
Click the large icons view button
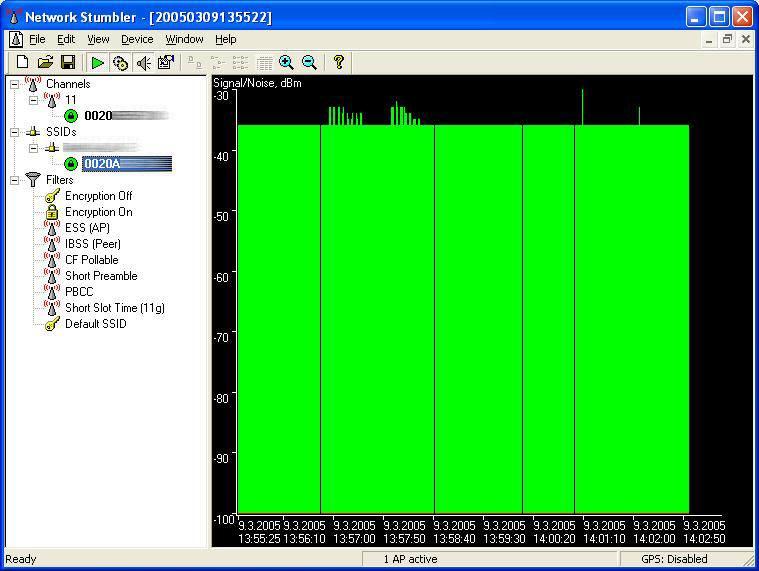pyautogui.click(x=195, y=62)
